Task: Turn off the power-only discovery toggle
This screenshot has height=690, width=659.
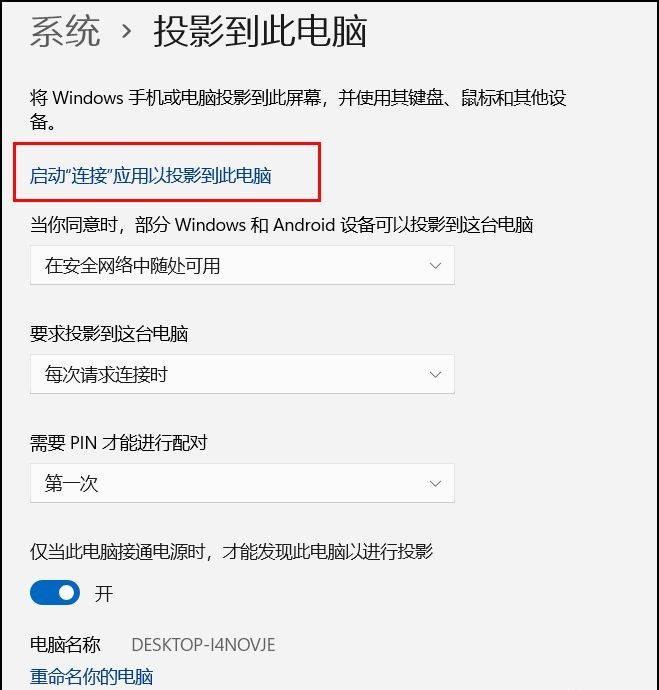Action: click(55, 593)
